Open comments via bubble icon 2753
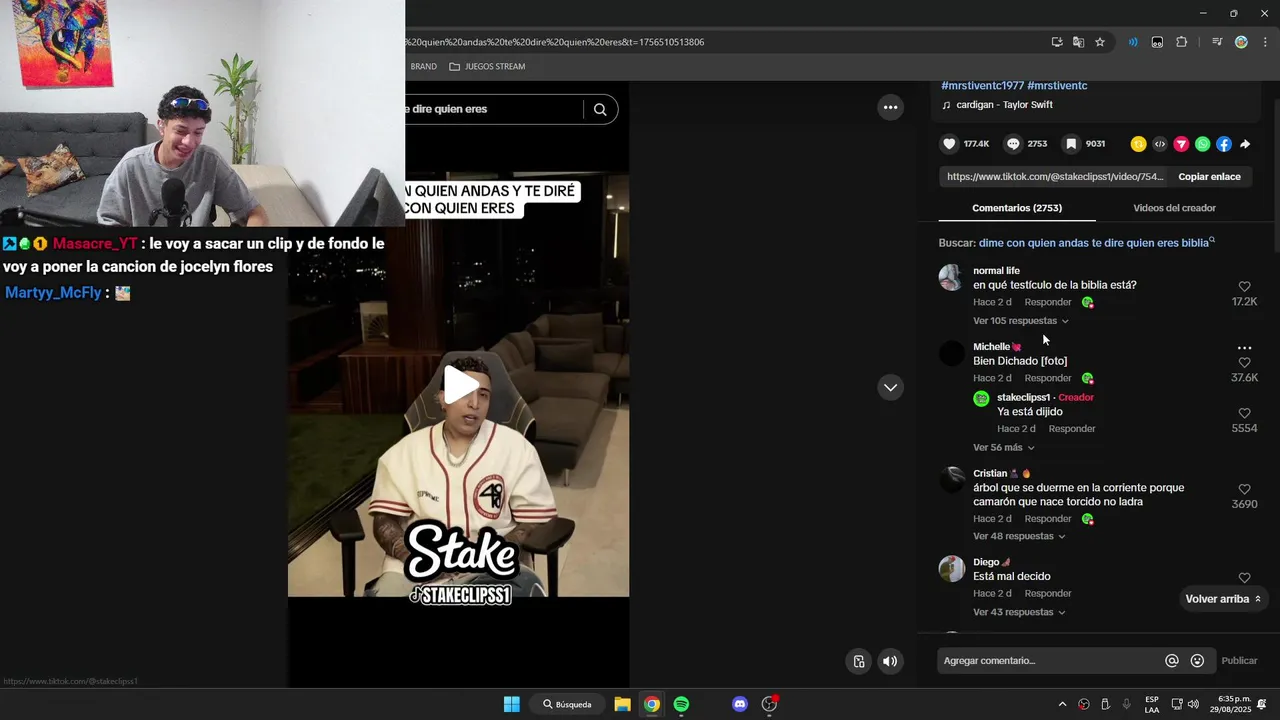This screenshot has width=1280, height=720. point(1013,144)
